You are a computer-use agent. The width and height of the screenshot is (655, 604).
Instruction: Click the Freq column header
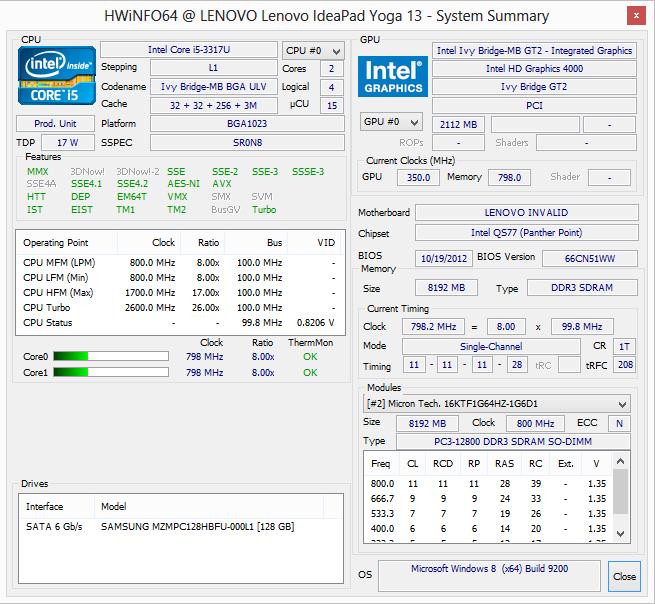click(x=381, y=464)
